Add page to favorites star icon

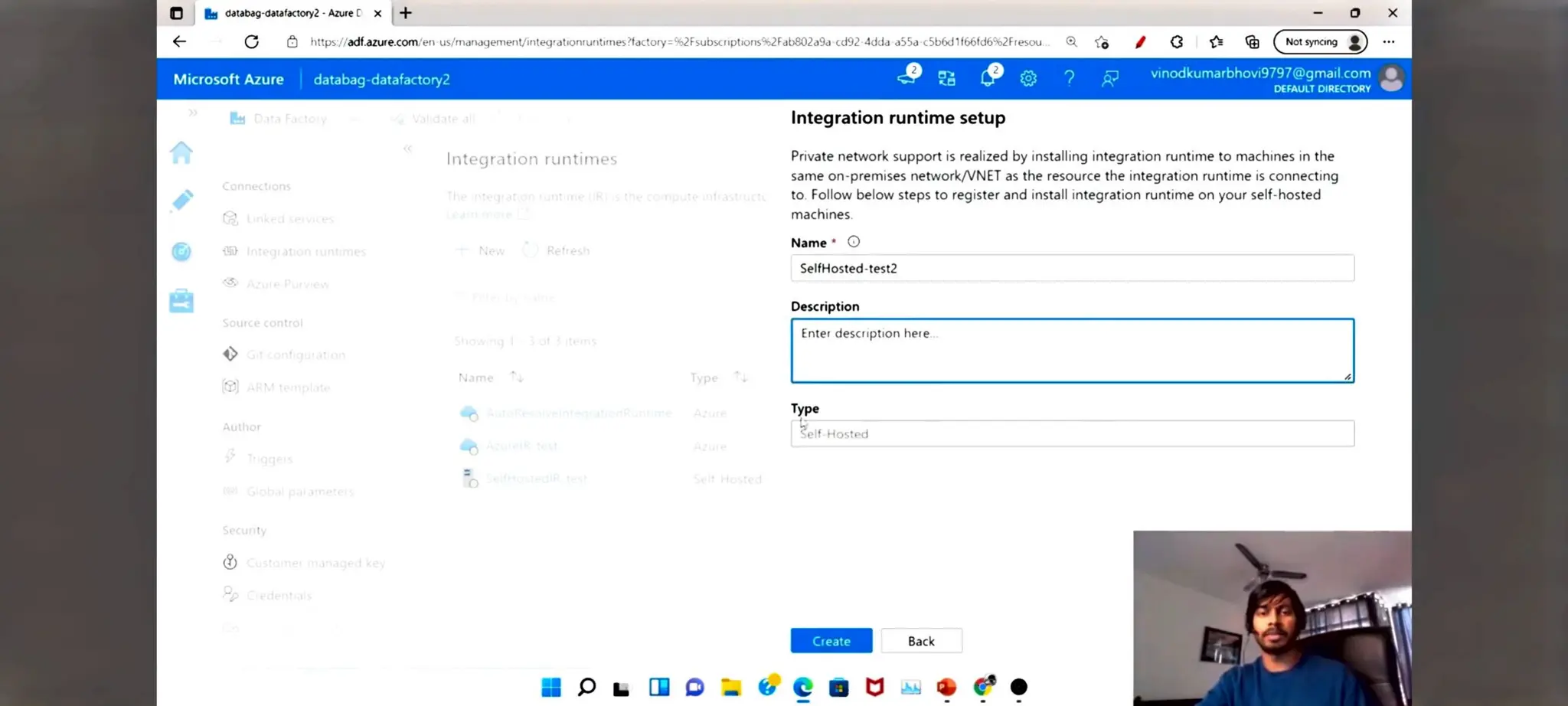1102,42
